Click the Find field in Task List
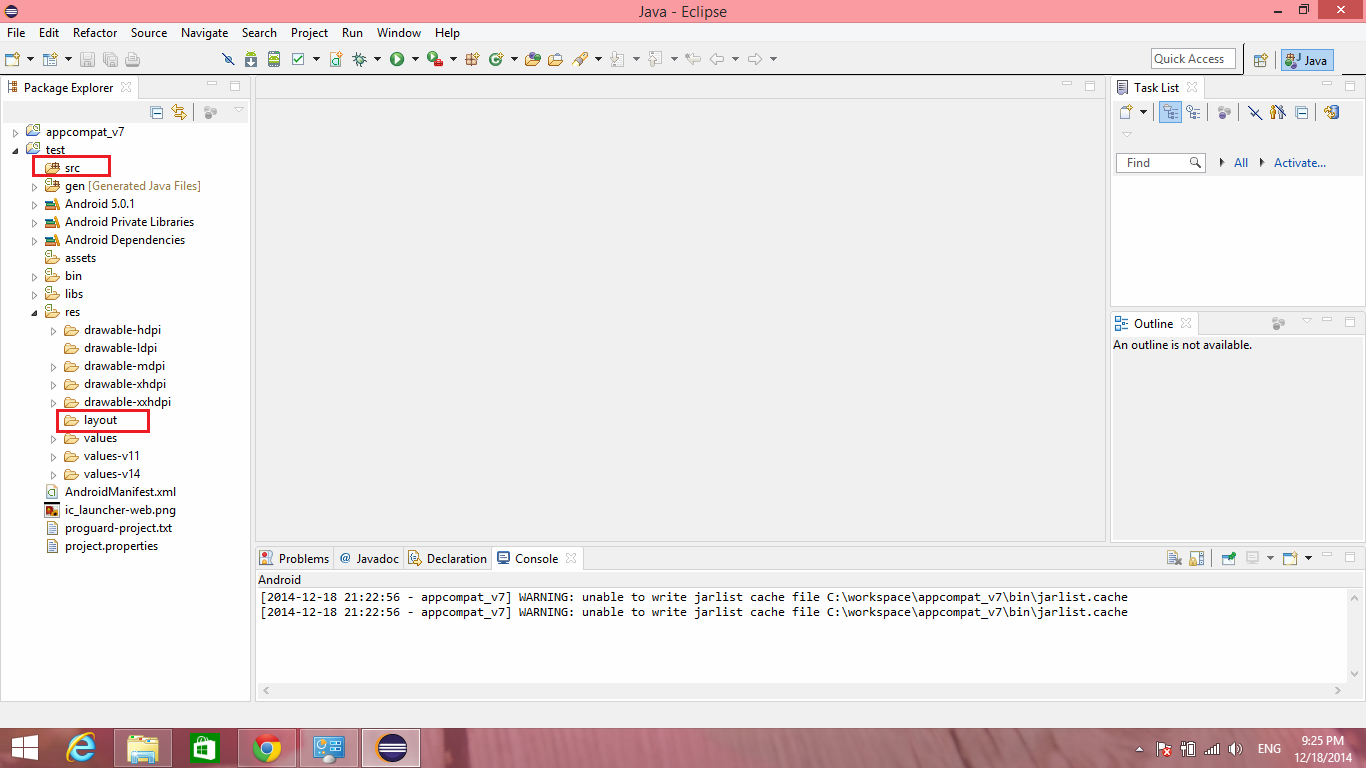 pyautogui.click(x=1160, y=163)
